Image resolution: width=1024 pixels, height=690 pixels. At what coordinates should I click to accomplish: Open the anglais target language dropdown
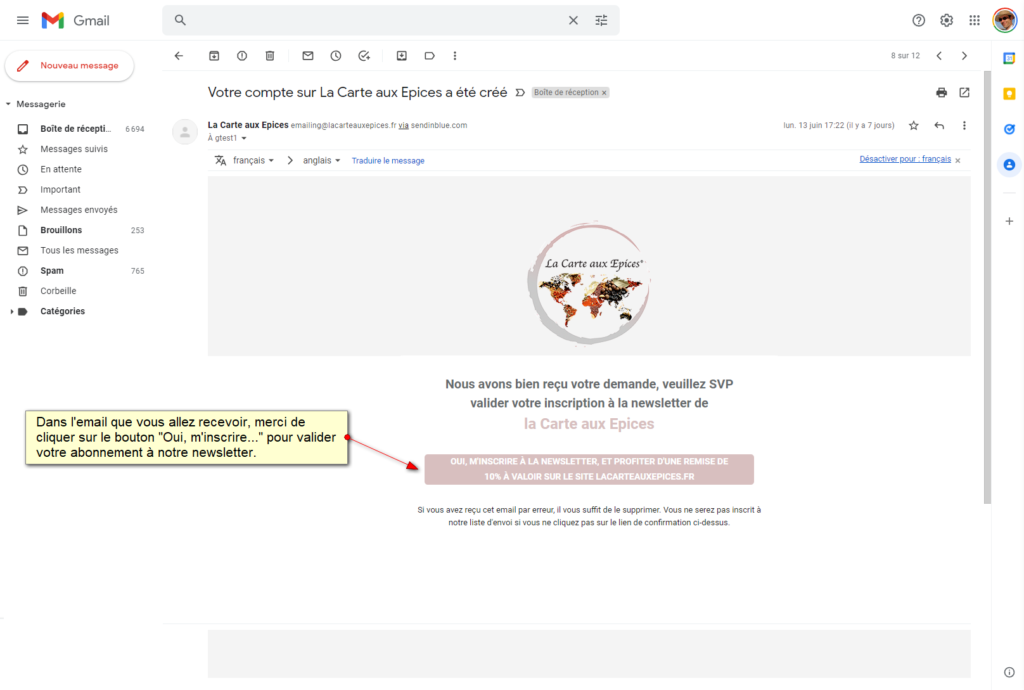click(x=318, y=160)
